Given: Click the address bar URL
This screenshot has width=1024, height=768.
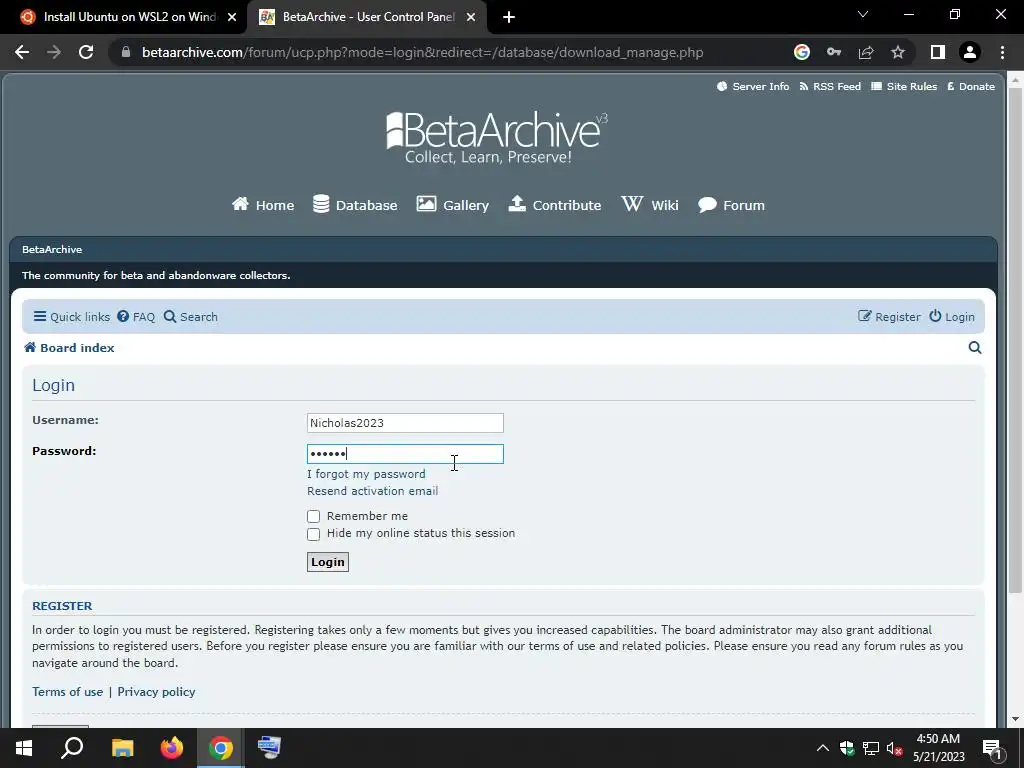Looking at the screenshot, I should tap(422, 52).
